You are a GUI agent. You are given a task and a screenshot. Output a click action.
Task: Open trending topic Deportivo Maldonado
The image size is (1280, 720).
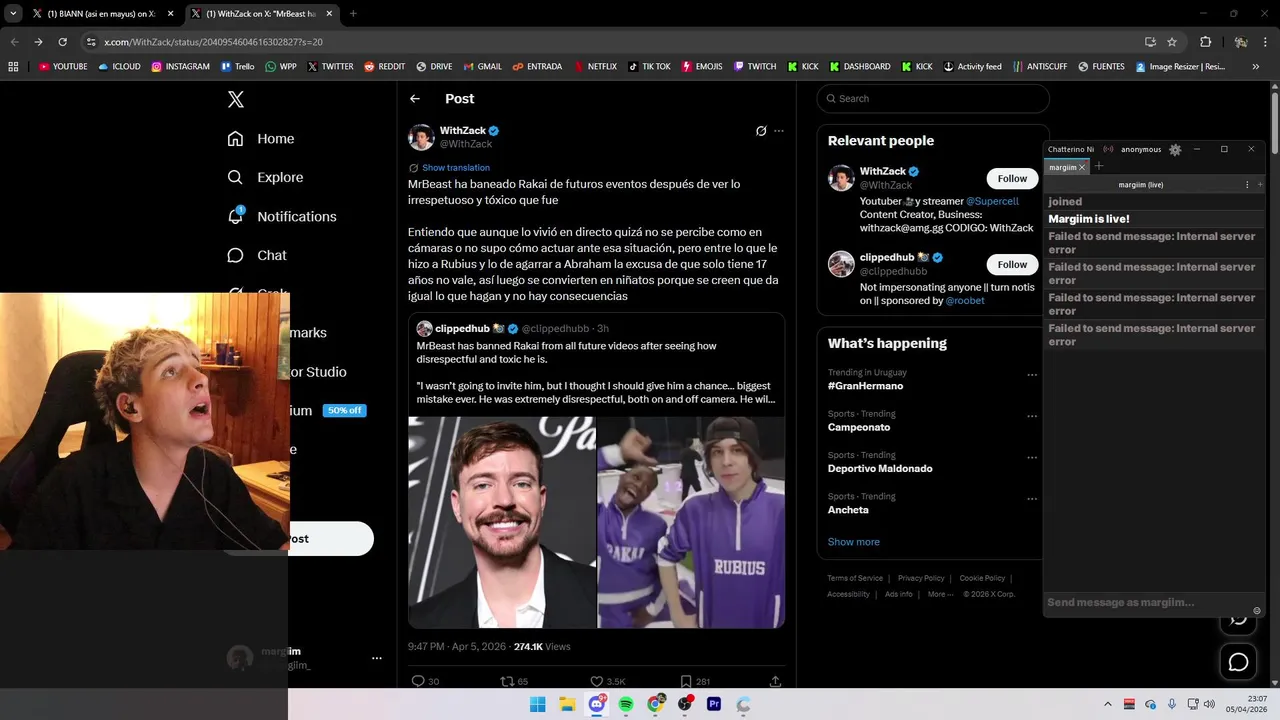click(880, 469)
